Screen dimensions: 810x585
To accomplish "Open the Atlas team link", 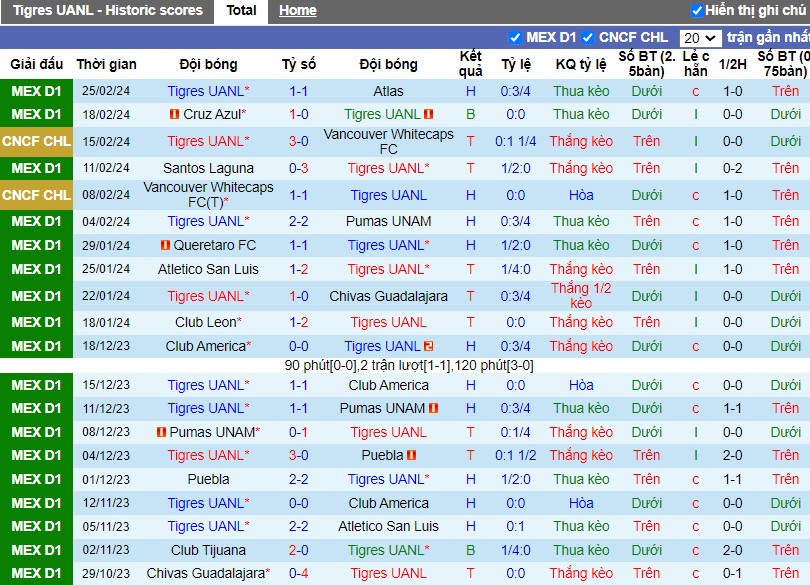I will [x=388, y=91].
